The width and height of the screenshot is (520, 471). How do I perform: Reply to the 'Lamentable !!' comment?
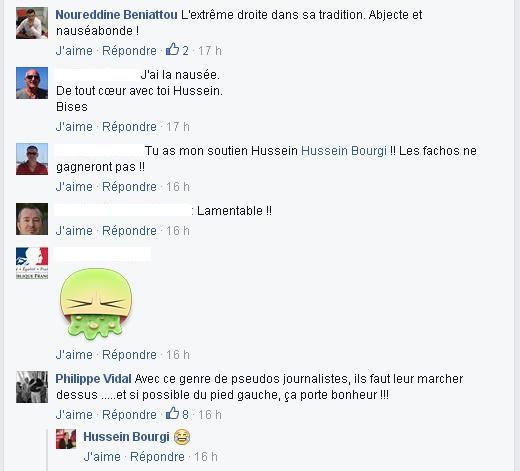coord(129,231)
